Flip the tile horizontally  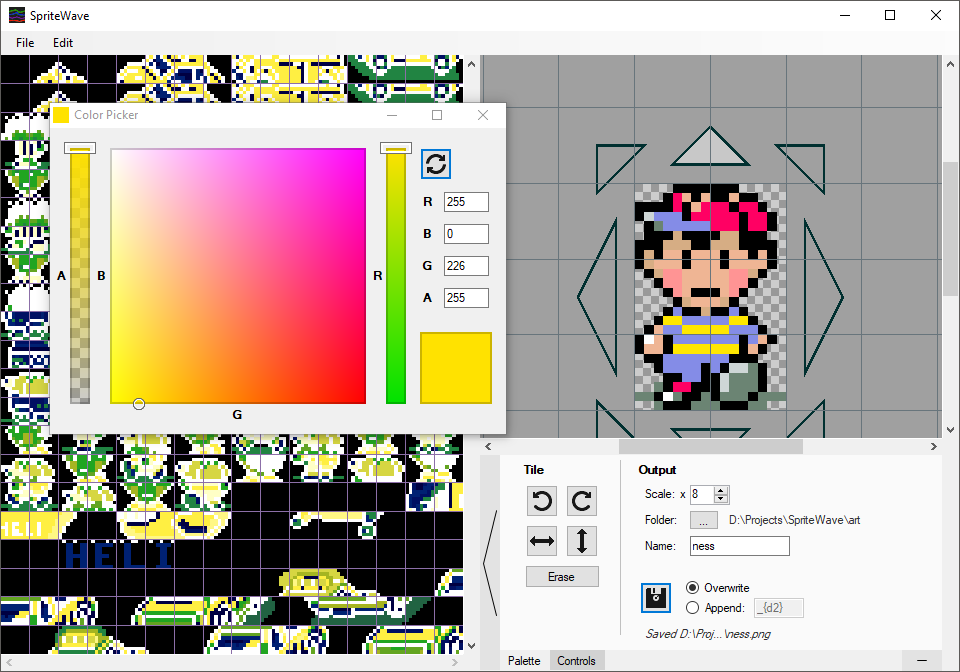coord(542,541)
